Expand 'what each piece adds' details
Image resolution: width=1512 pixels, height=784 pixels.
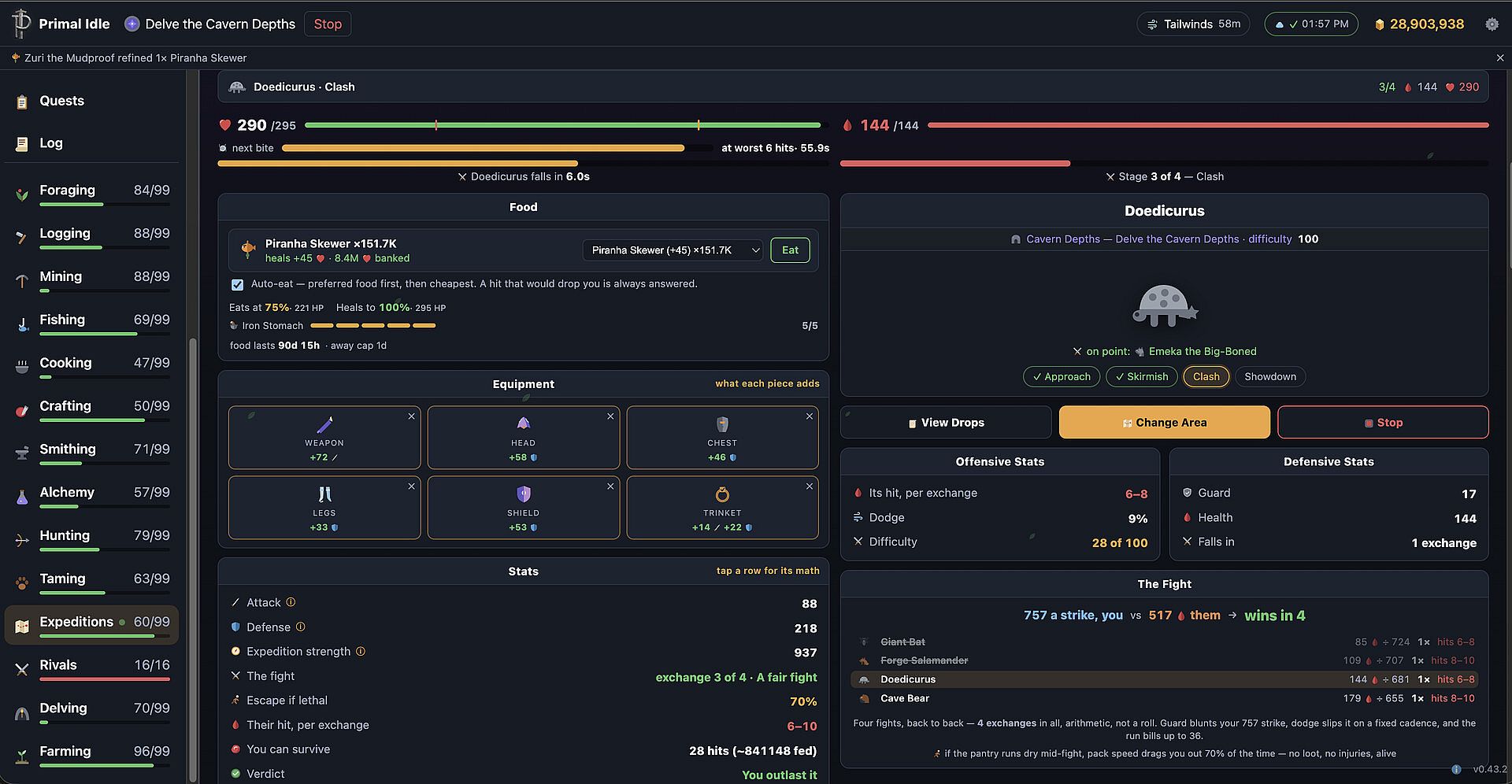[767, 383]
